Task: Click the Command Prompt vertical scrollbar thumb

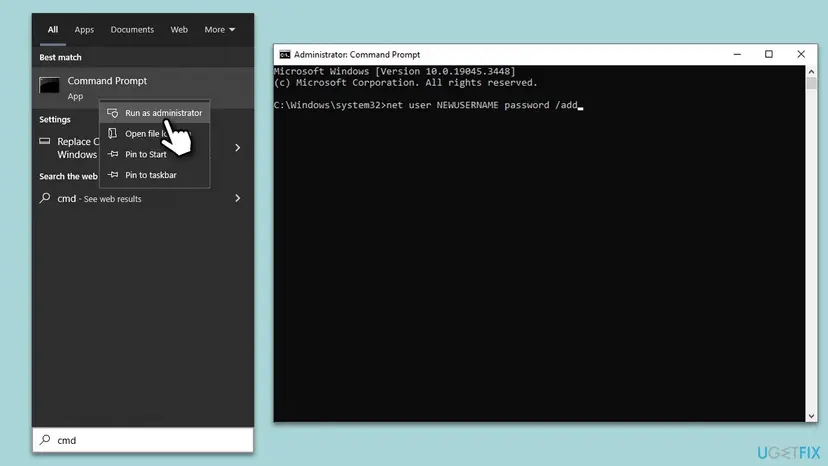Action: (x=811, y=83)
